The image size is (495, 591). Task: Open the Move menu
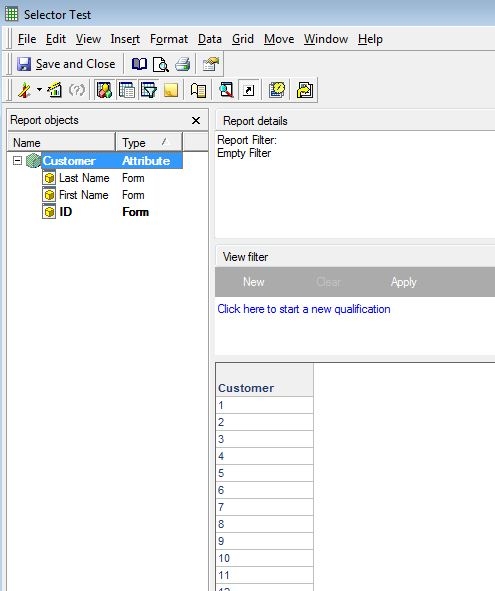click(x=279, y=39)
